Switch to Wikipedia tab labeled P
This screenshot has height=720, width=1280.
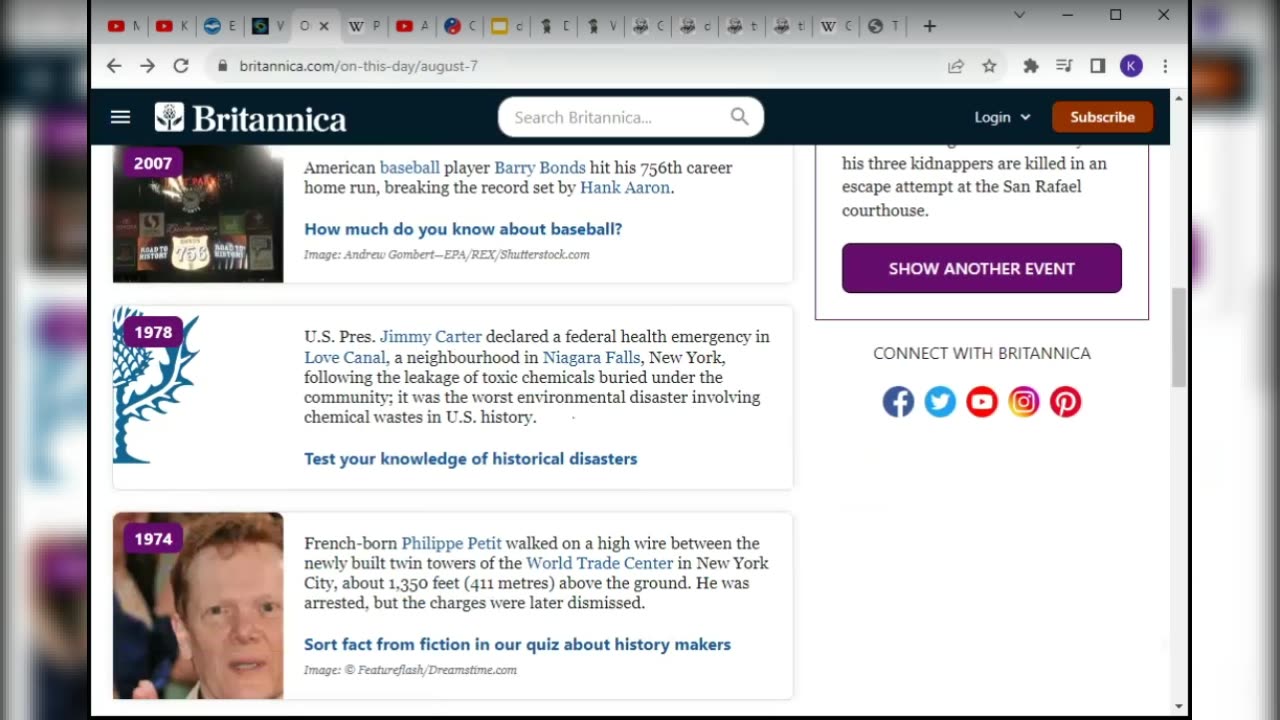pyautogui.click(x=364, y=26)
